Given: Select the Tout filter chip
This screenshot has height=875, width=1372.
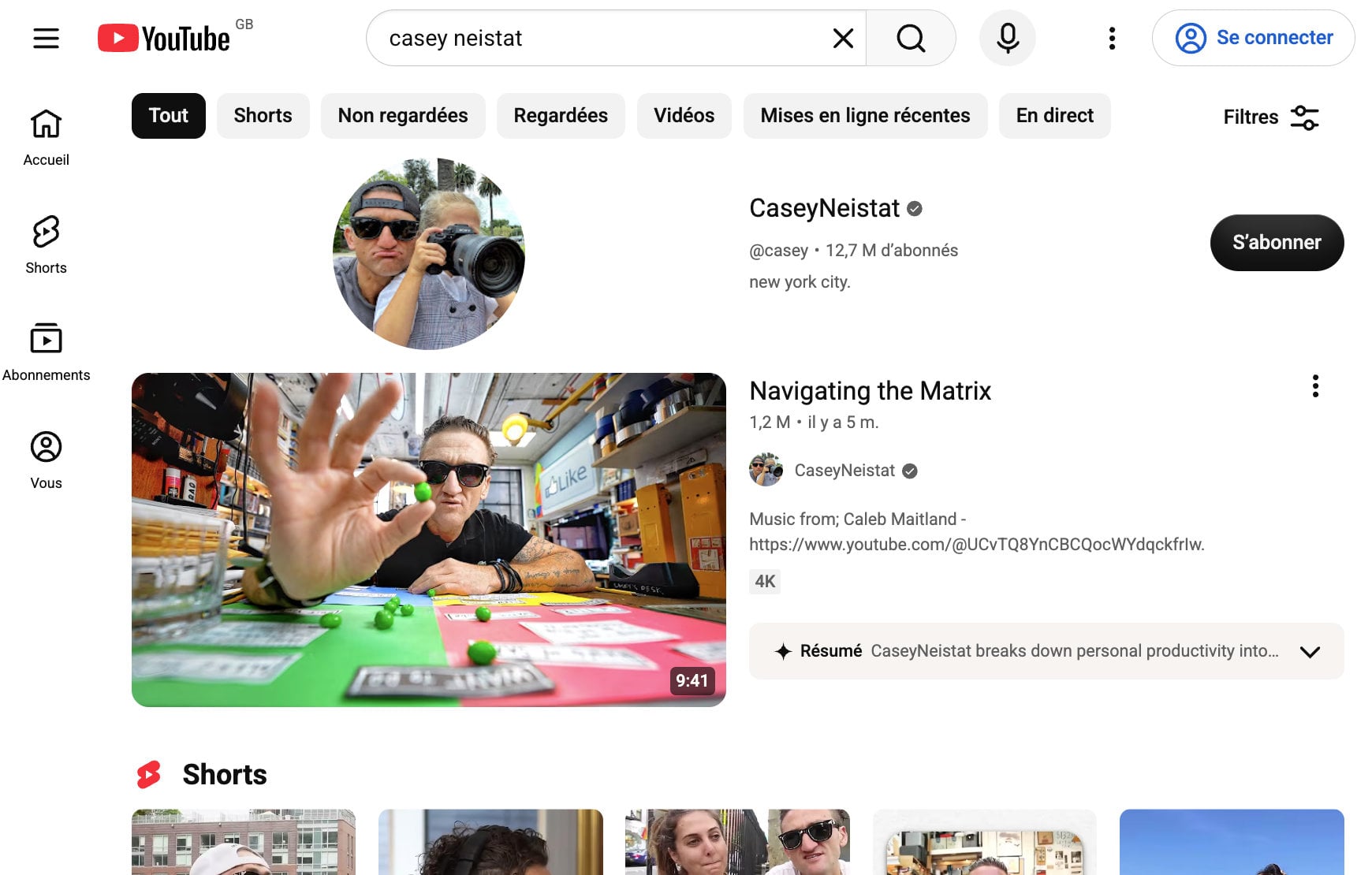Looking at the screenshot, I should (169, 116).
